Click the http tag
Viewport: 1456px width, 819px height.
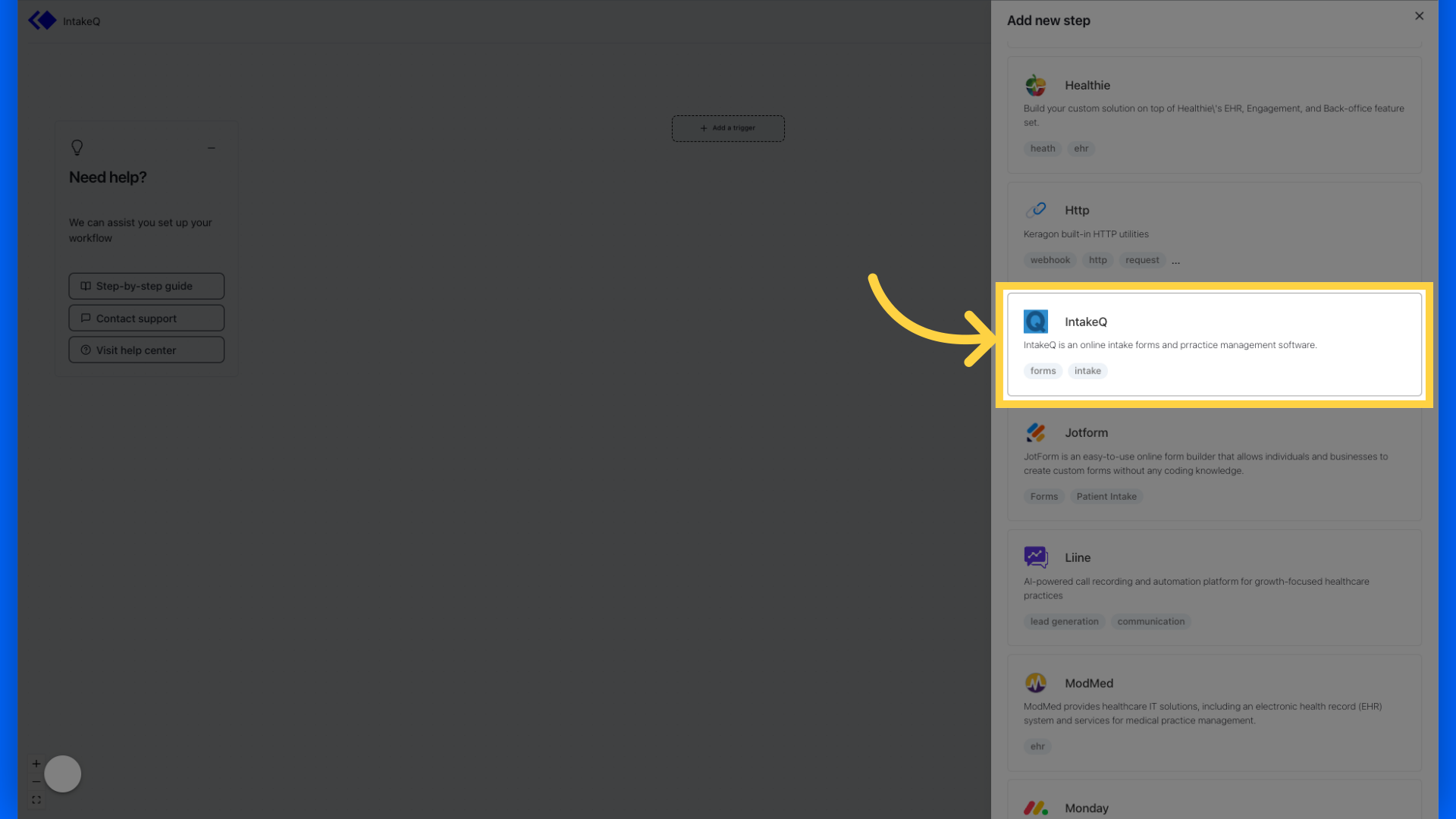click(1098, 260)
